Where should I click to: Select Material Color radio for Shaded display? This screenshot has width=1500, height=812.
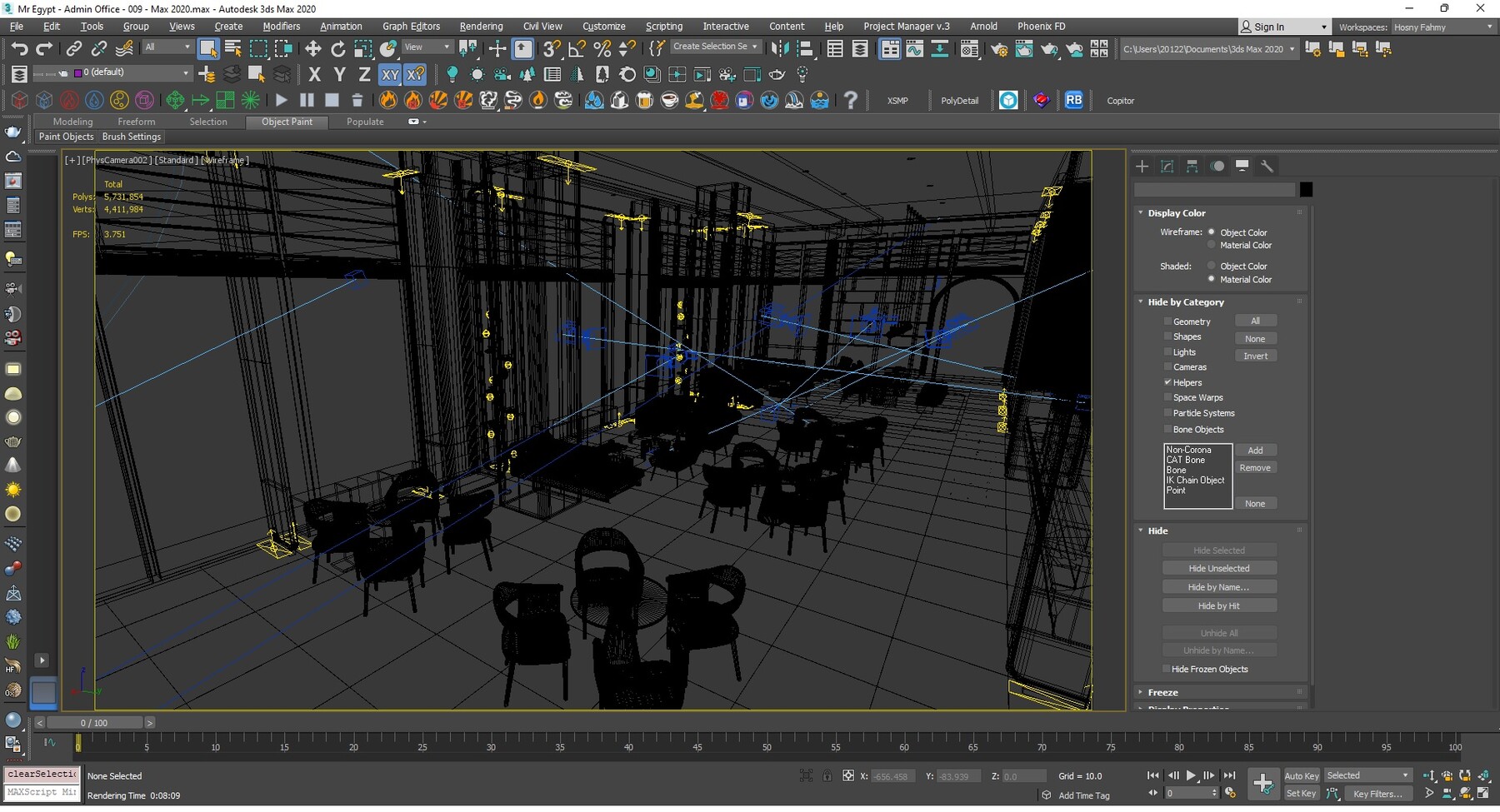click(1211, 279)
